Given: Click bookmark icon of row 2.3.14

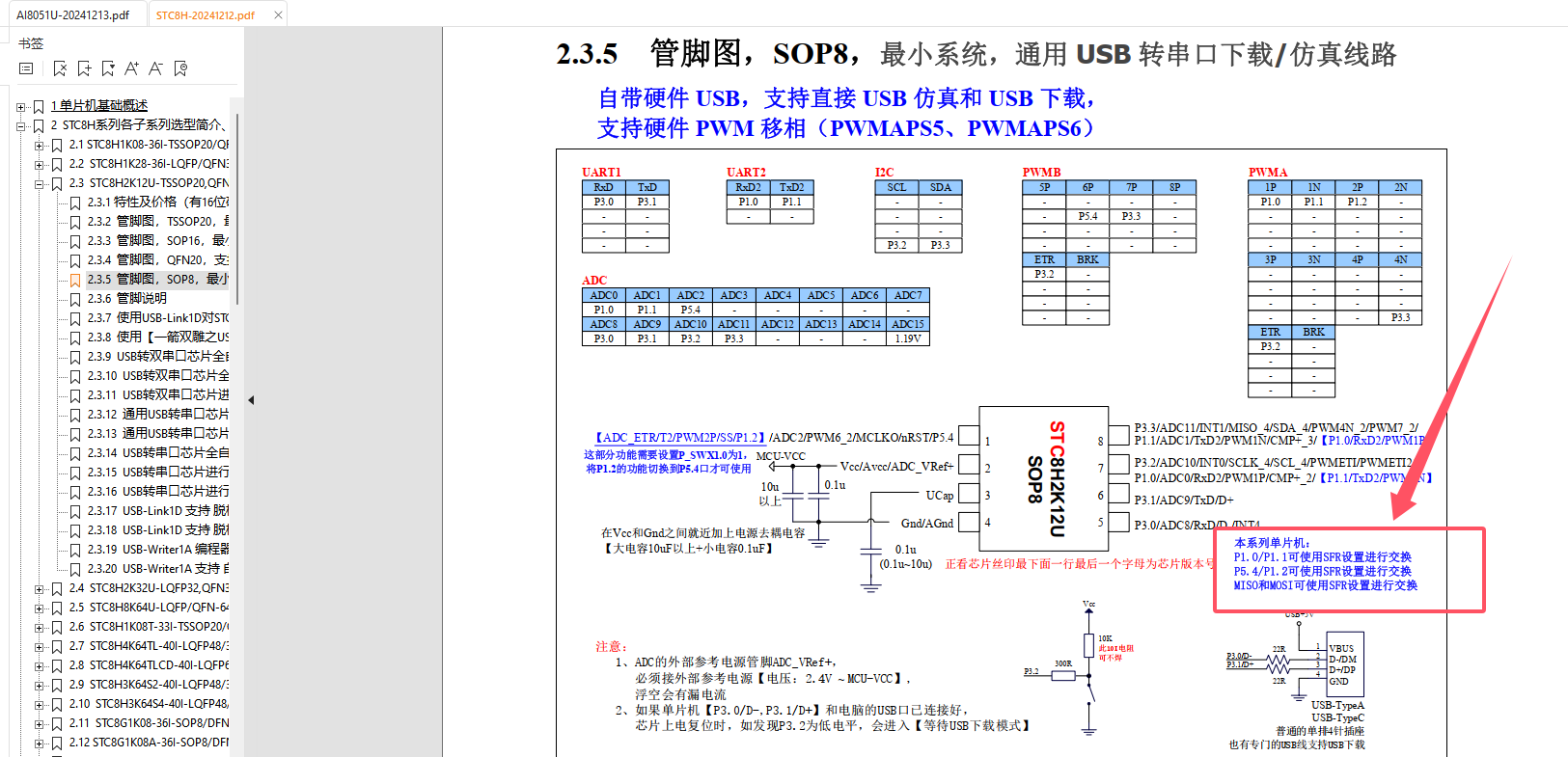Looking at the screenshot, I should point(75,453).
